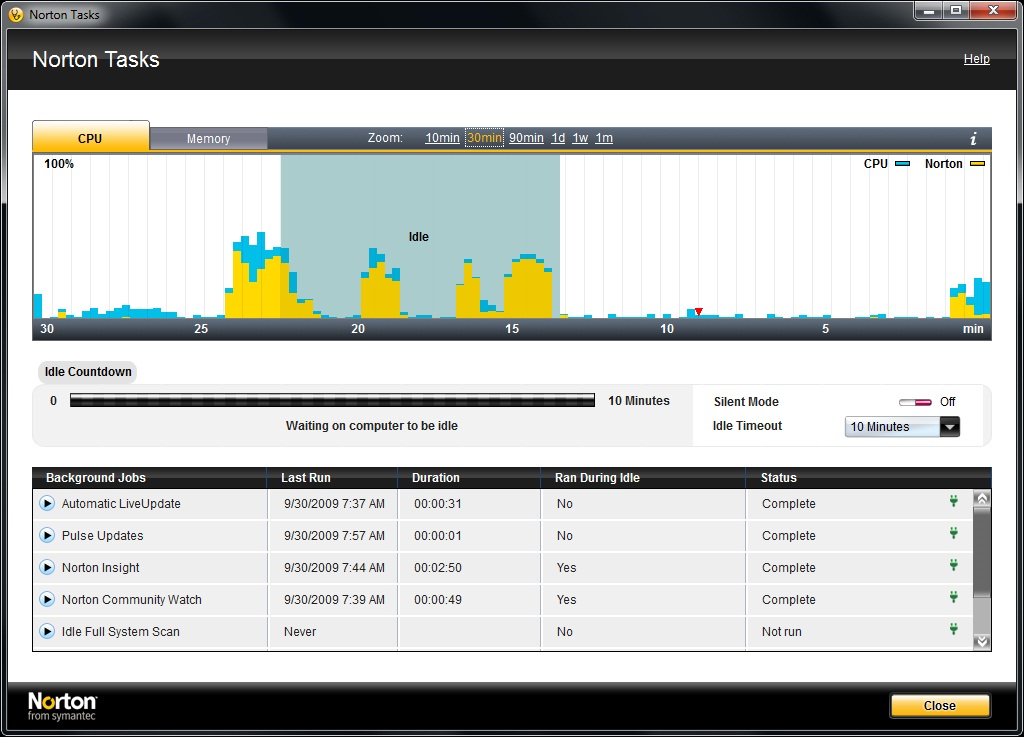Screen dimensions: 1025x743
Task: Minimize the Norton Tasks window
Action: click(928, 12)
